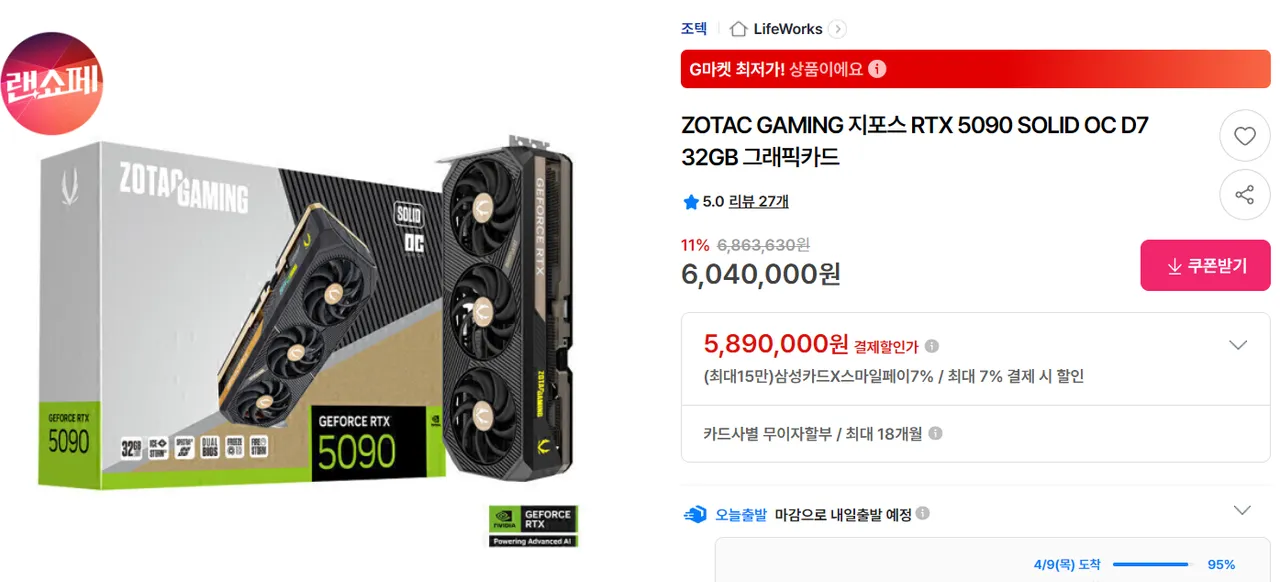The width and height of the screenshot is (1280, 582).
Task: Click the 쿠폰받기 coupon button
Action: tap(1205, 266)
